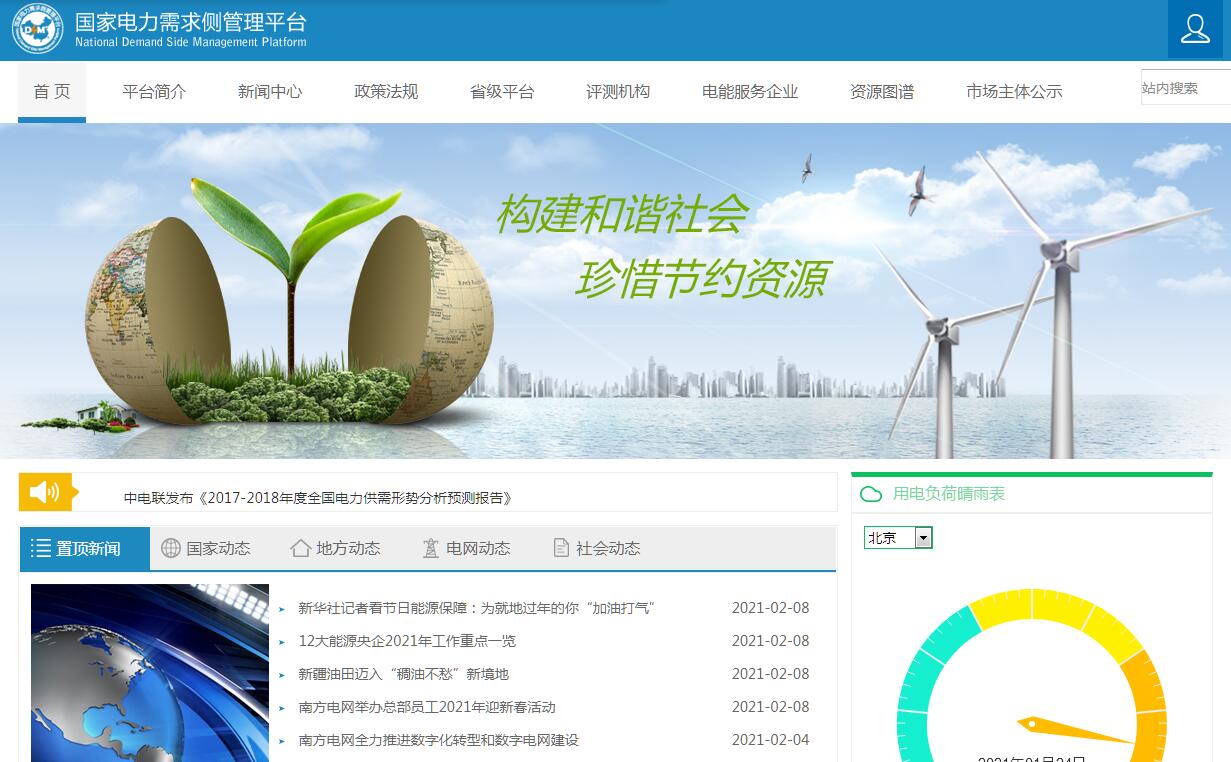The width and height of the screenshot is (1231, 762).
Task: Click the document icon beside 社会动态
Action: (561, 548)
